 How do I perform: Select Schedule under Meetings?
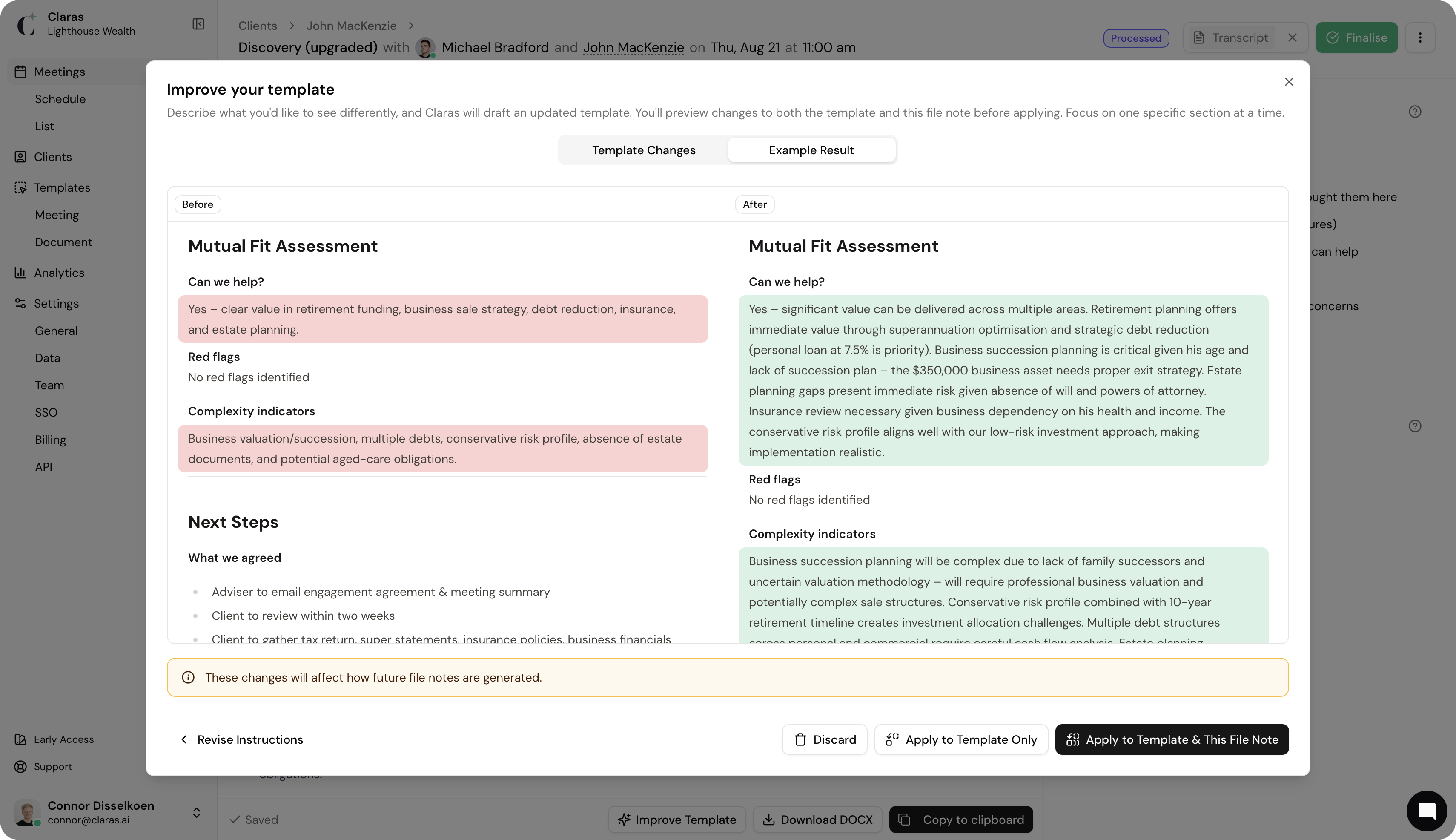click(60, 99)
